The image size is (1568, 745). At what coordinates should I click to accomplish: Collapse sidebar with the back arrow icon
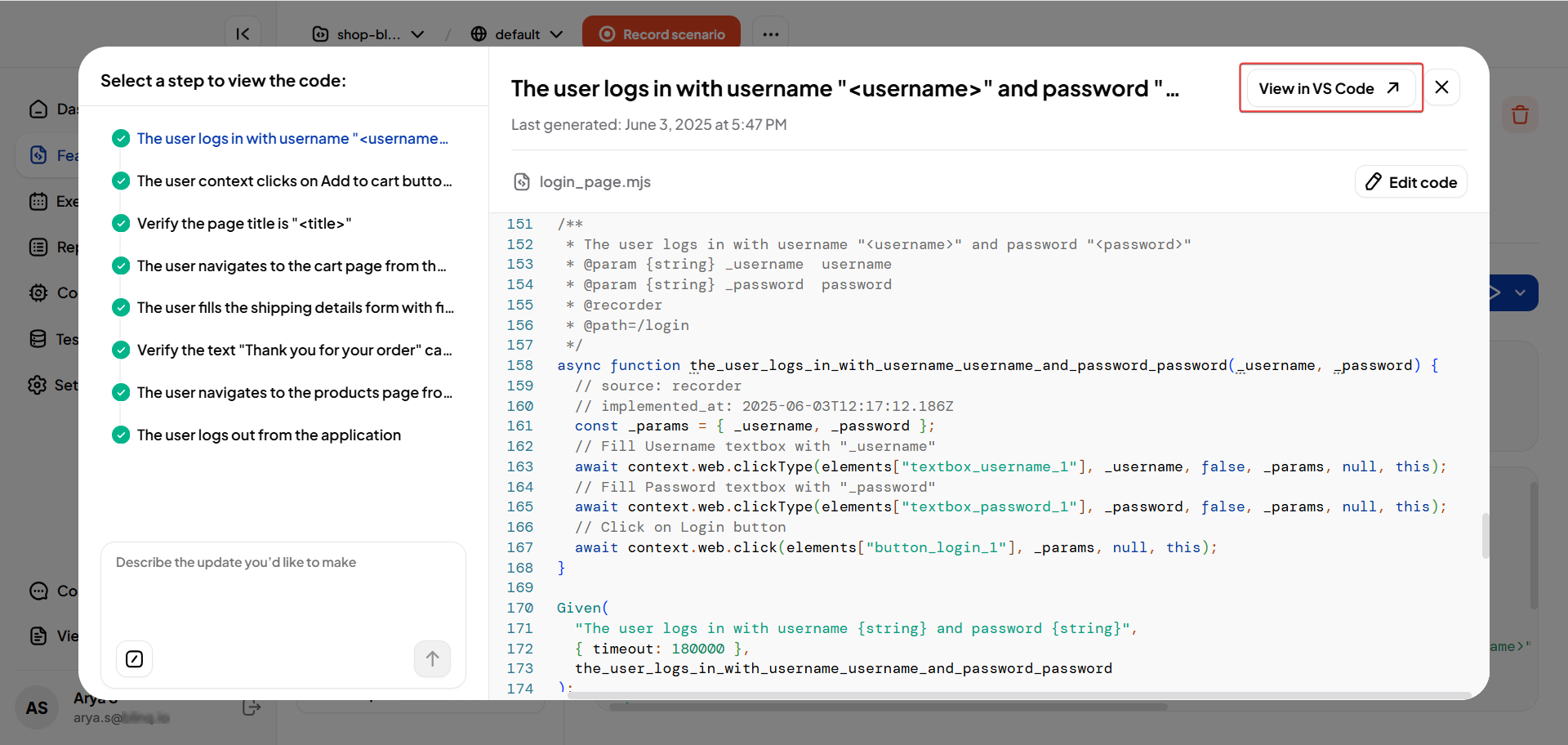(x=243, y=33)
